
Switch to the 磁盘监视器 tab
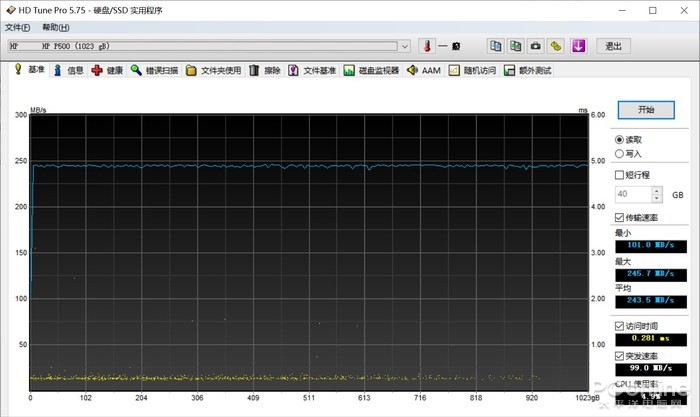pos(371,71)
